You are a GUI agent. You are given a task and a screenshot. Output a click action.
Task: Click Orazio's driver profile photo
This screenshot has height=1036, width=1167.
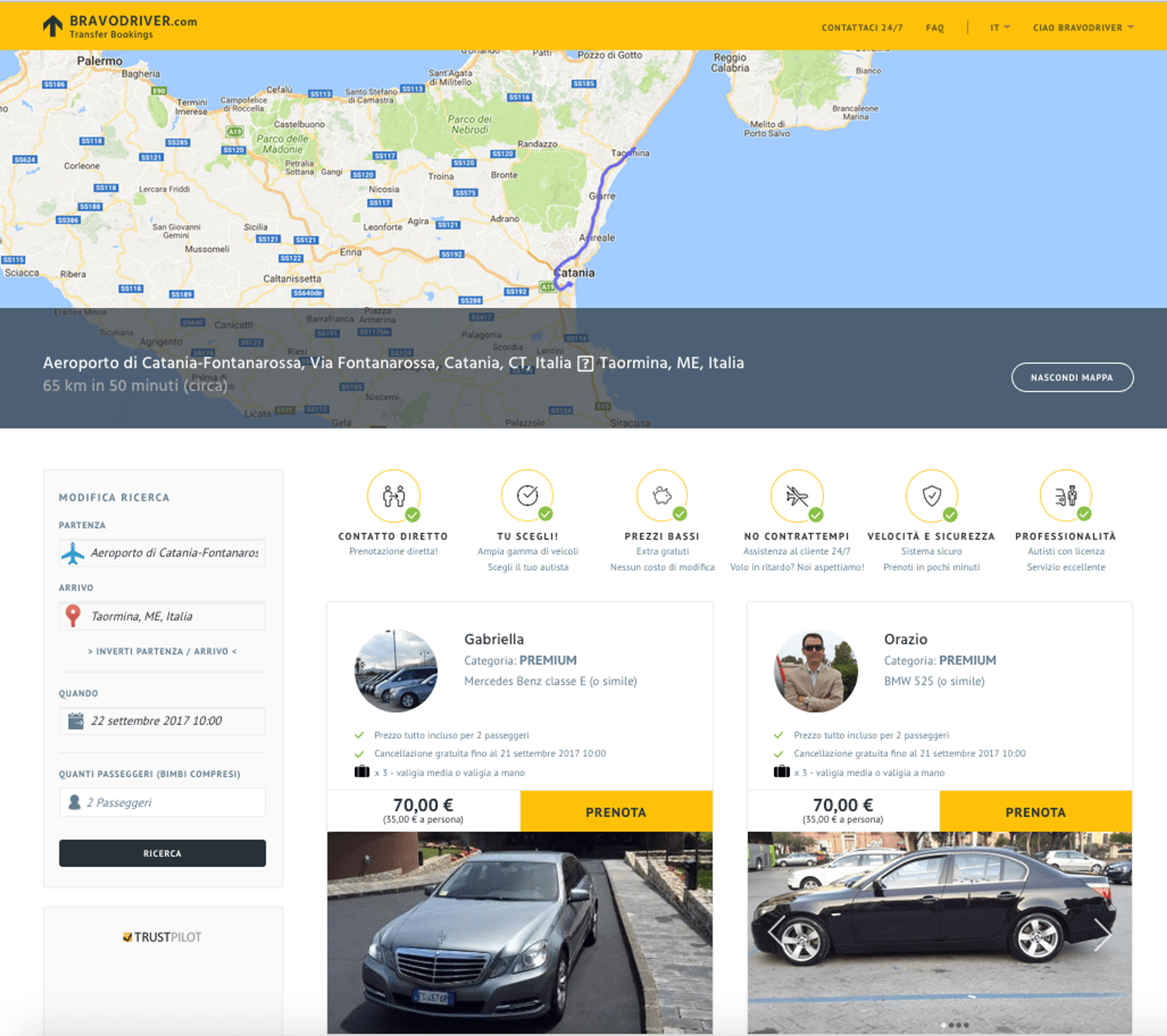pyautogui.click(x=816, y=671)
